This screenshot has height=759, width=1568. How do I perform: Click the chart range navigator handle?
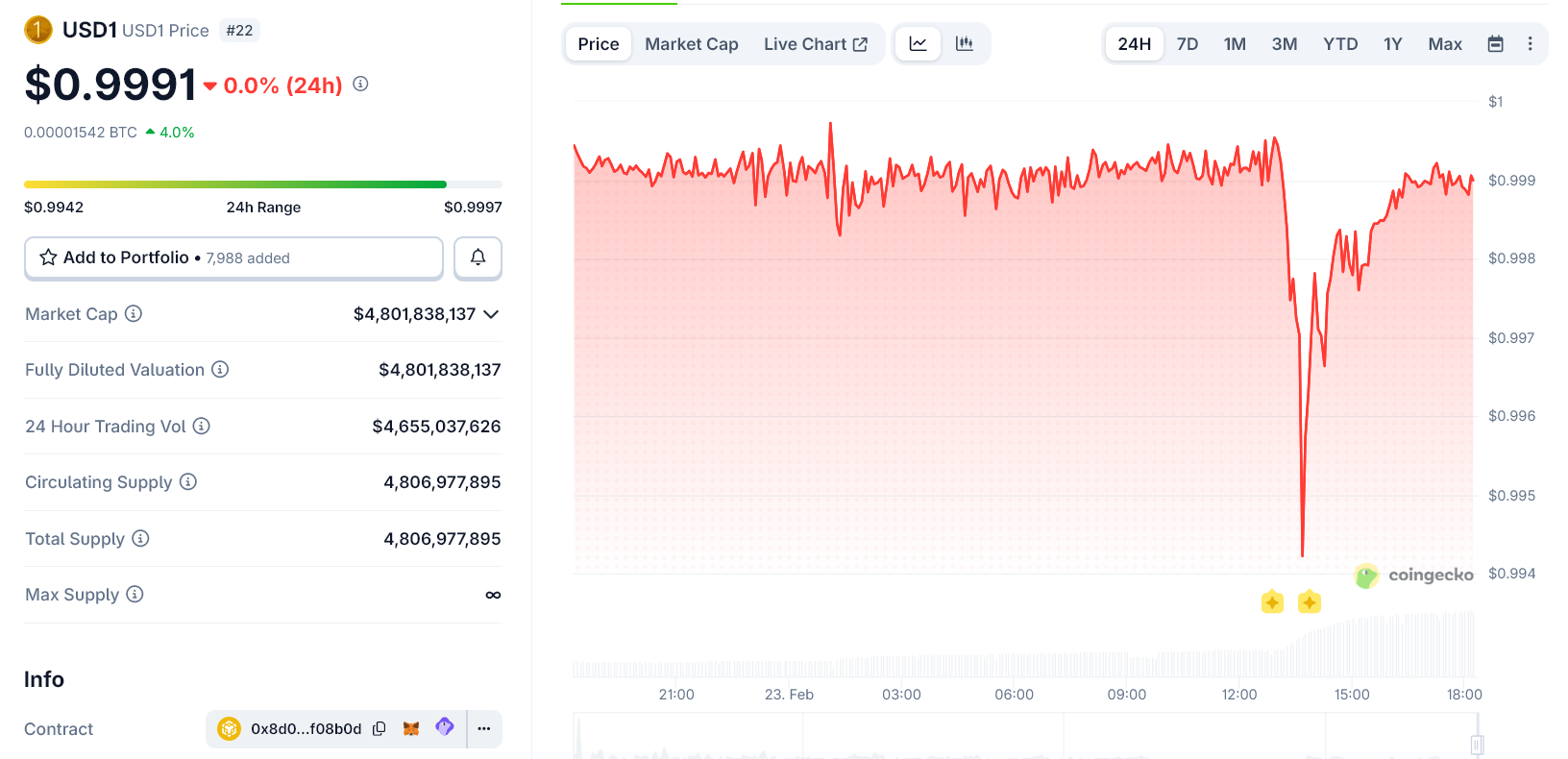[x=1477, y=744]
